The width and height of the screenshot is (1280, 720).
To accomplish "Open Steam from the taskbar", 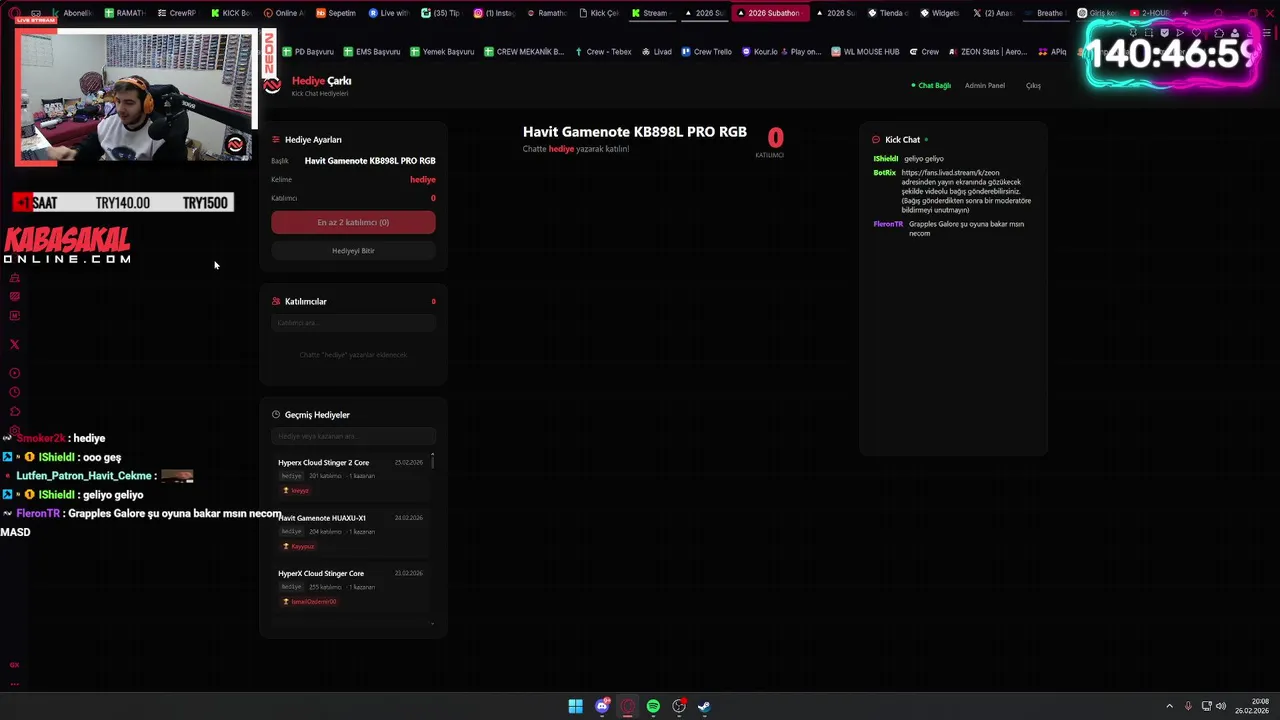I will [704, 706].
